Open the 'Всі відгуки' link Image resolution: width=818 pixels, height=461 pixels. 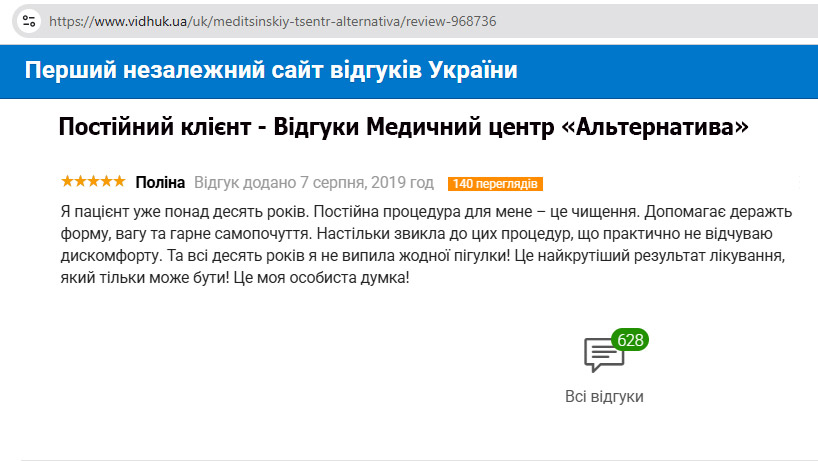[604, 396]
